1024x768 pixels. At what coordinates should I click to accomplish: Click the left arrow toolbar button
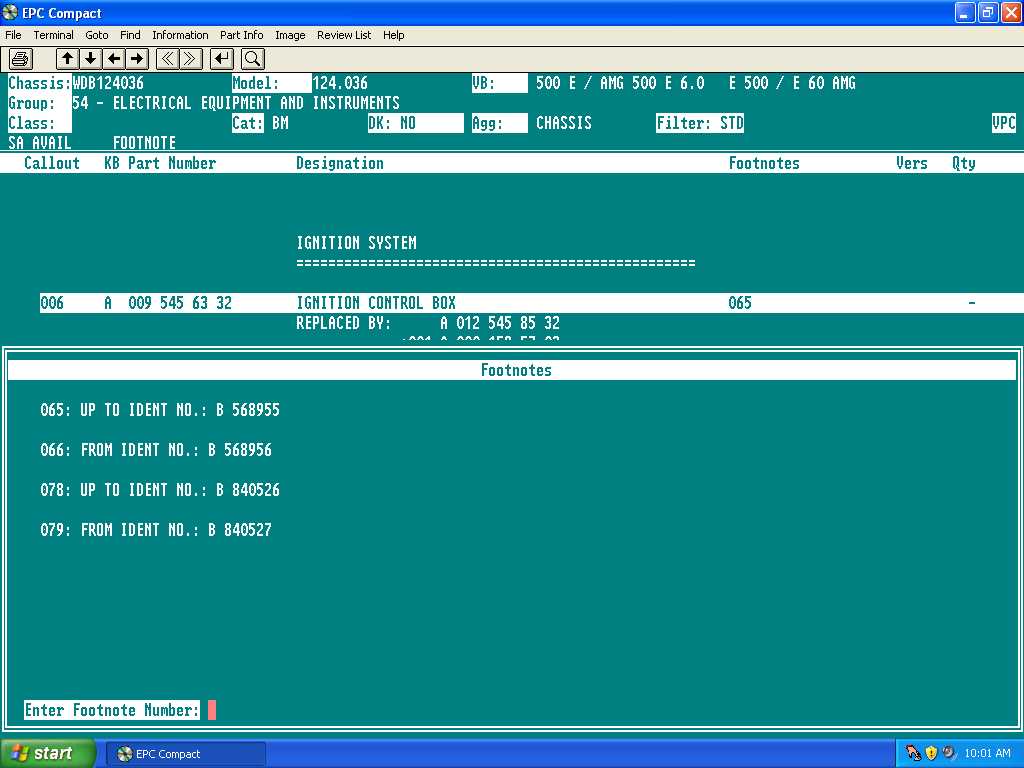pyautogui.click(x=115, y=59)
